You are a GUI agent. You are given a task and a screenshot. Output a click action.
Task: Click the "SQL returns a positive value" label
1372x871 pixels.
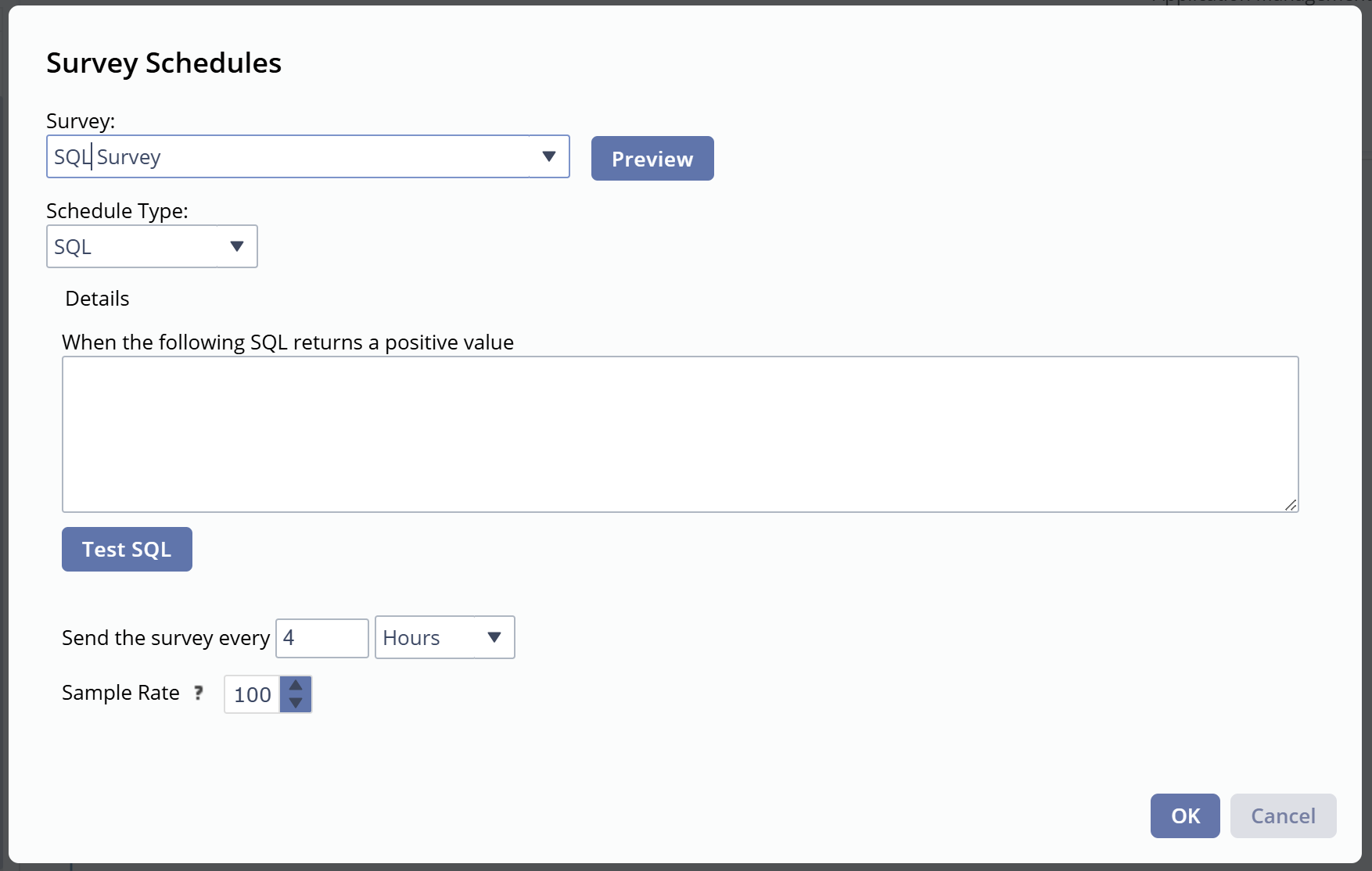click(x=287, y=342)
